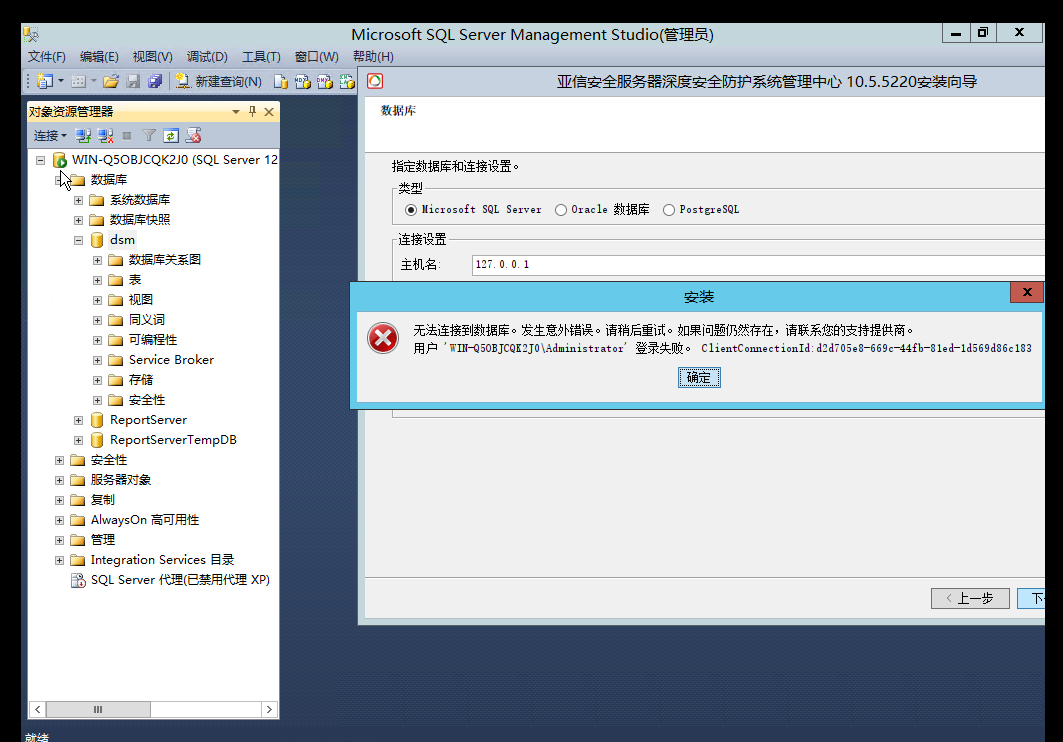Click the red error icon in the dialog
This screenshot has width=1063, height=742.
coord(383,337)
